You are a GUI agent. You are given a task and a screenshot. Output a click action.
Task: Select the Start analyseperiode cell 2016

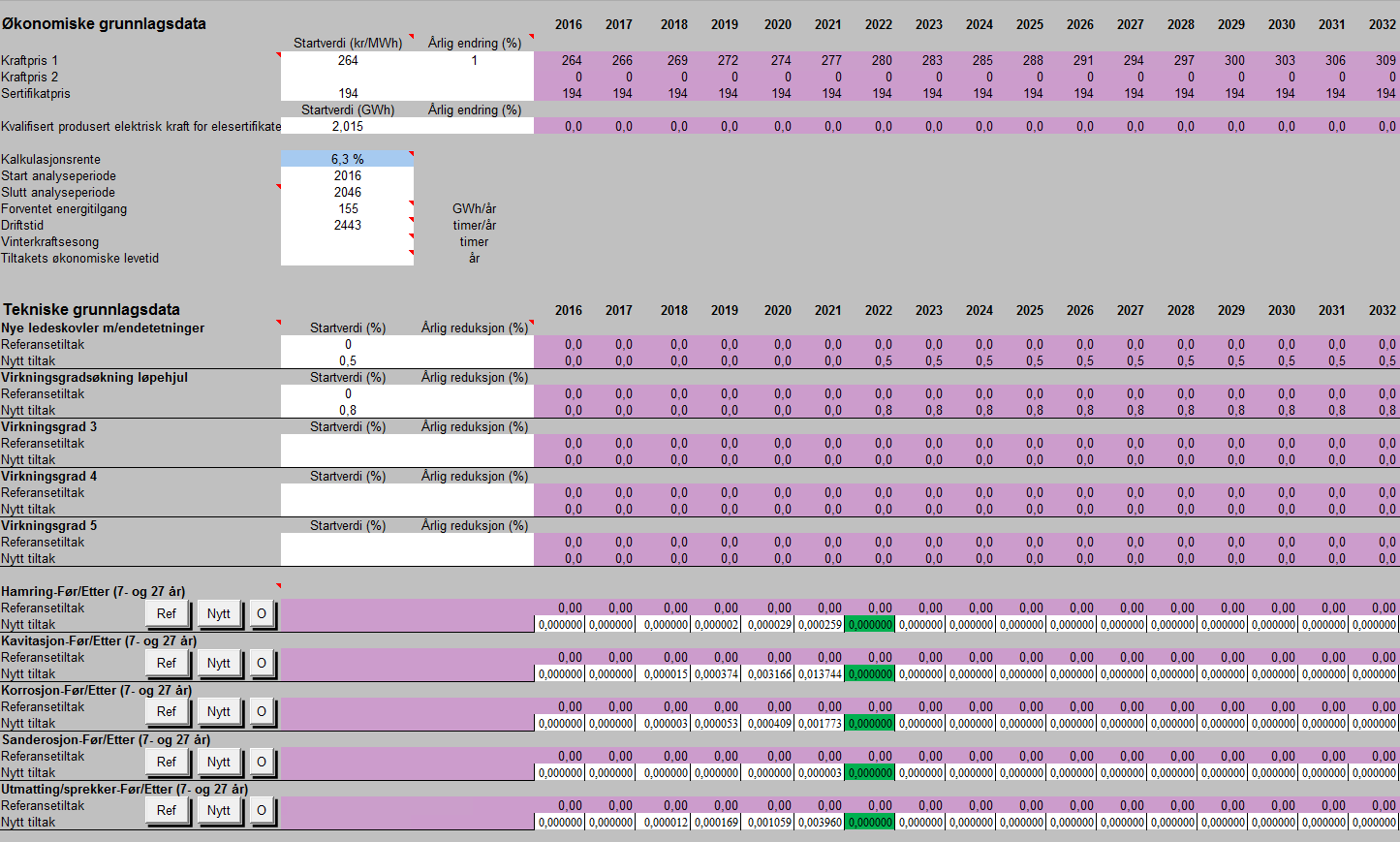347,175
